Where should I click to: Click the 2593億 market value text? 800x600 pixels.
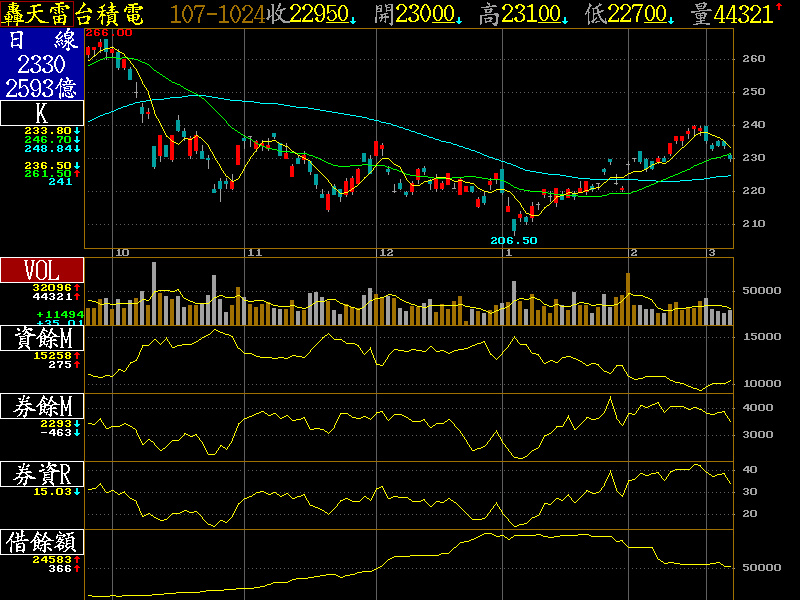[42, 88]
